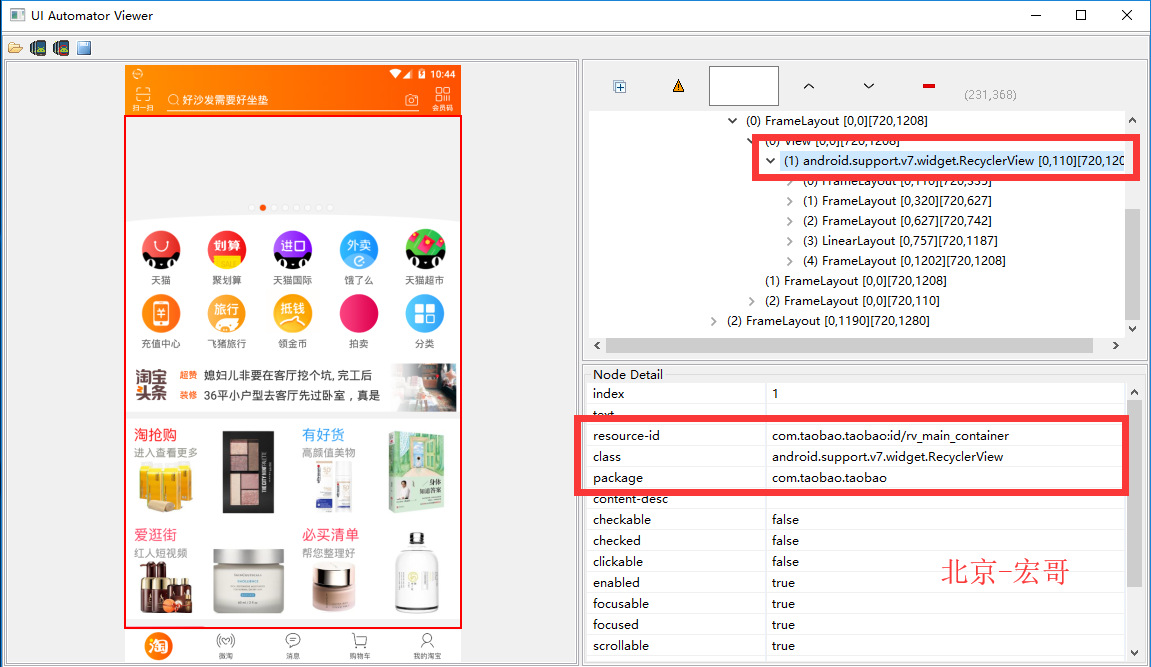Open the 我的淘宝 profile bottom tab
1151x667 pixels.
click(x=427, y=646)
